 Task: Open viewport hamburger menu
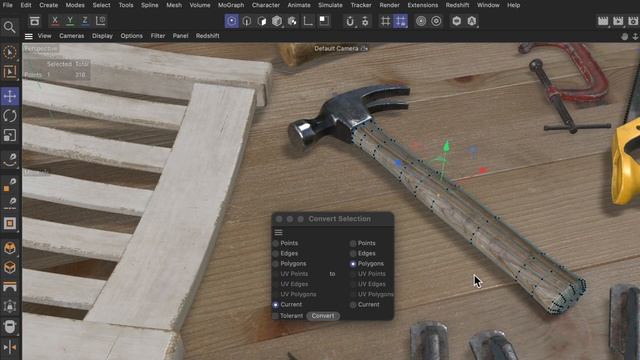[29, 36]
